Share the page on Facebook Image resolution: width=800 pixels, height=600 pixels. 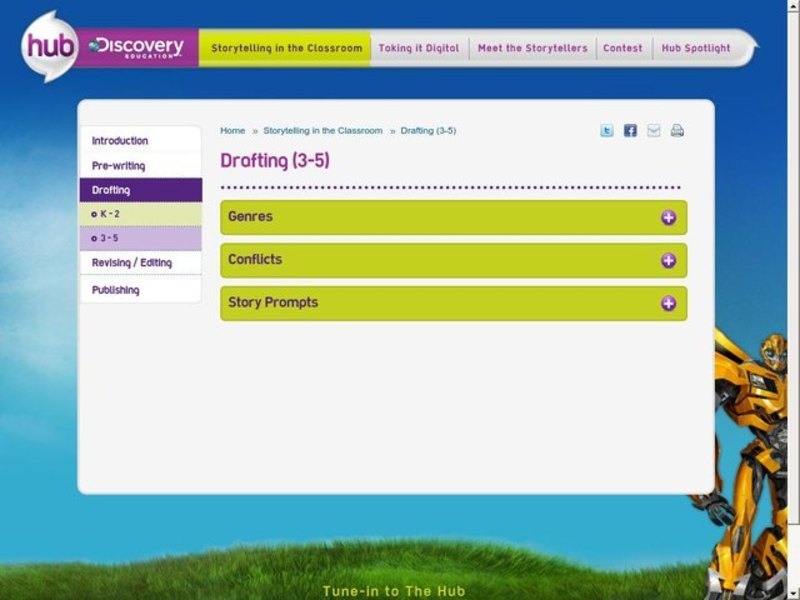click(x=630, y=130)
